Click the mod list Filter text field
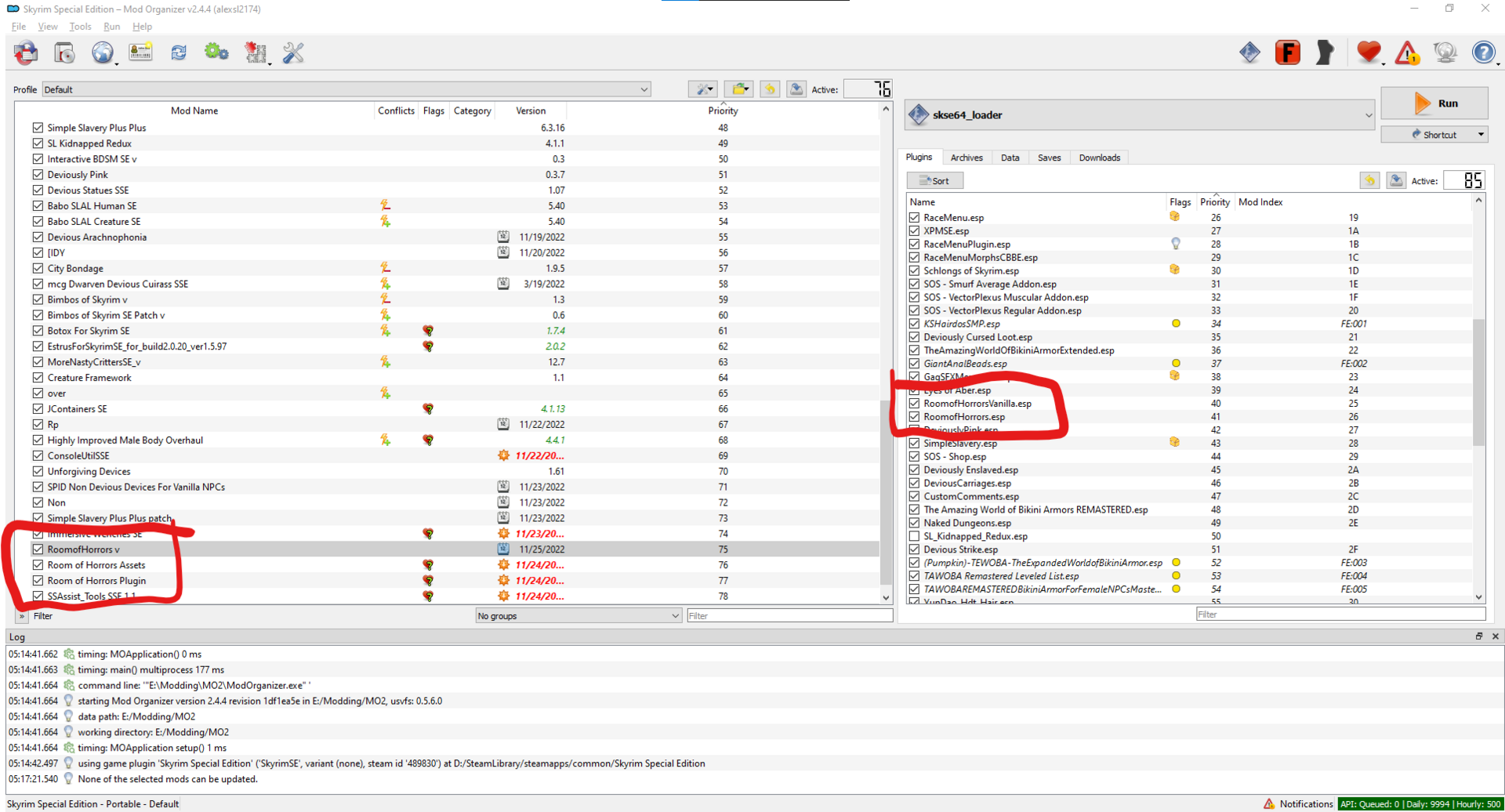 tap(789, 616)
